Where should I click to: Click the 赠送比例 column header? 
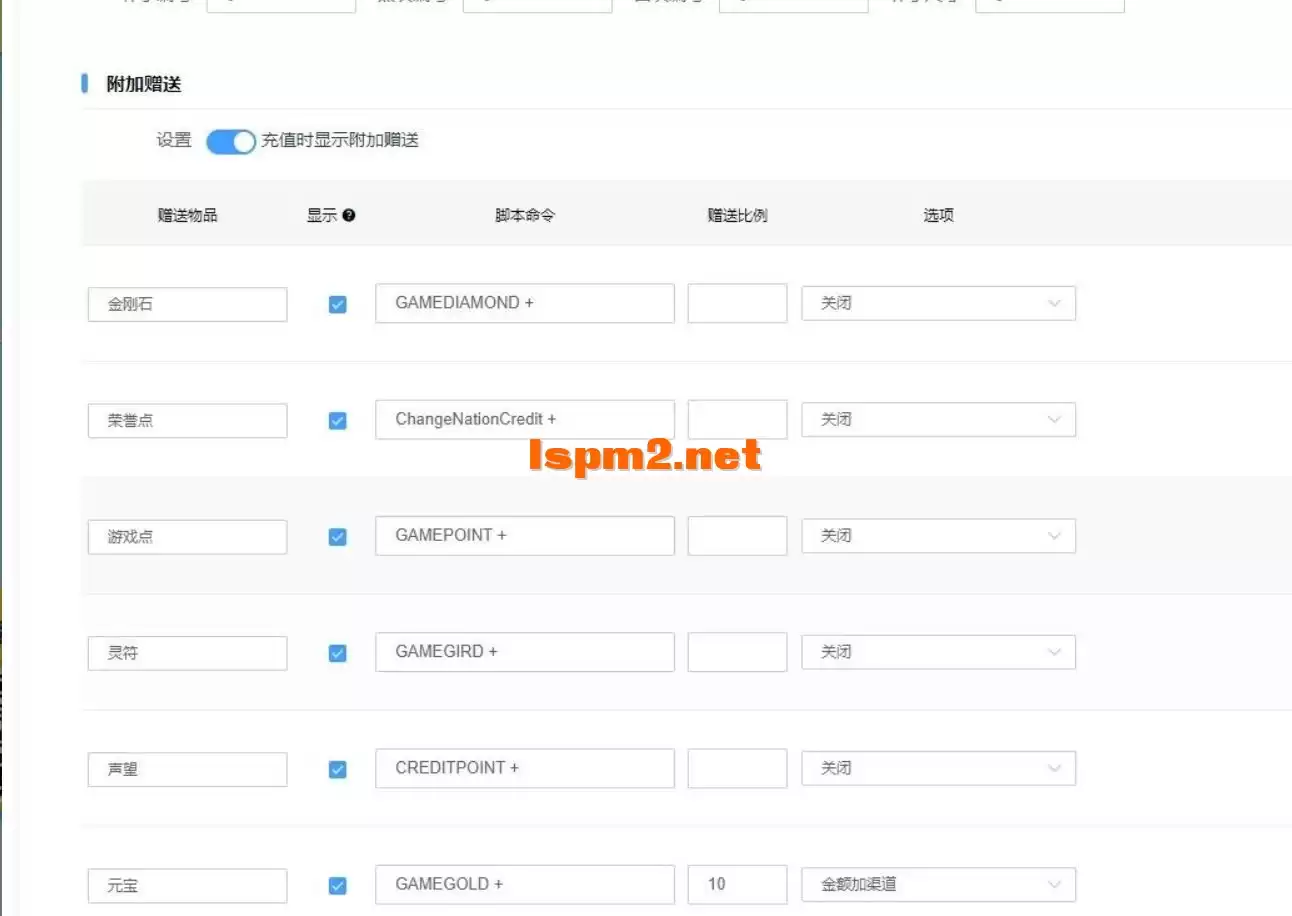click(x=737, y=215)
